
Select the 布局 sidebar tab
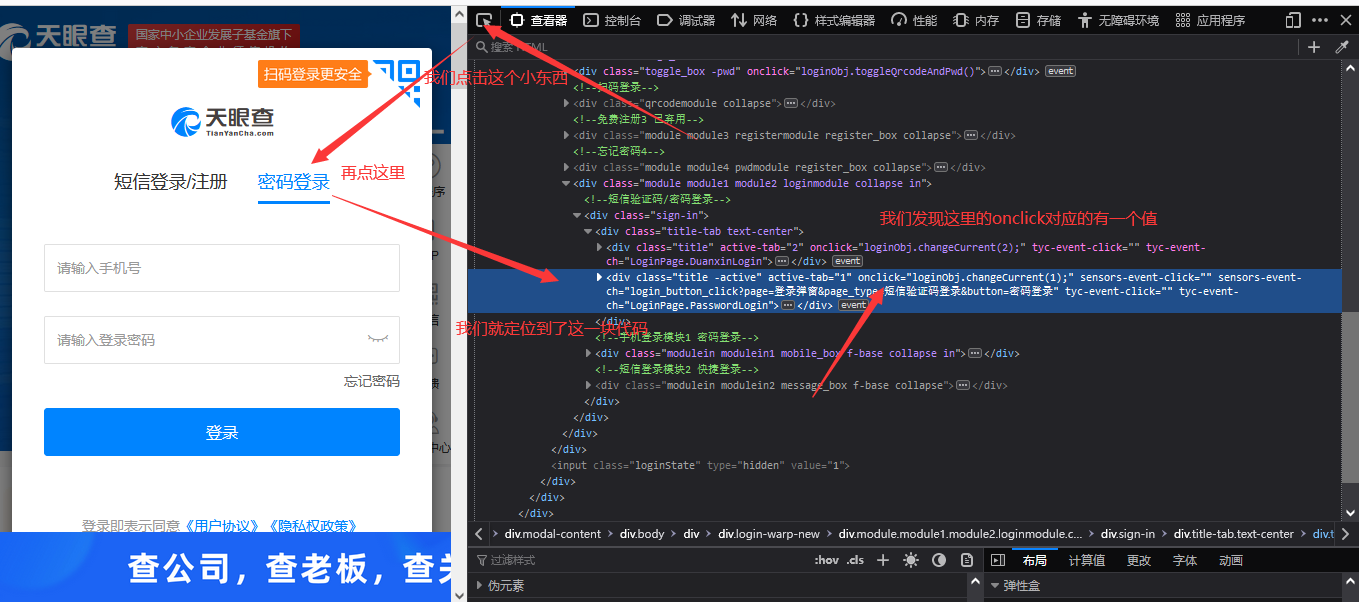tap(1034, 560)
